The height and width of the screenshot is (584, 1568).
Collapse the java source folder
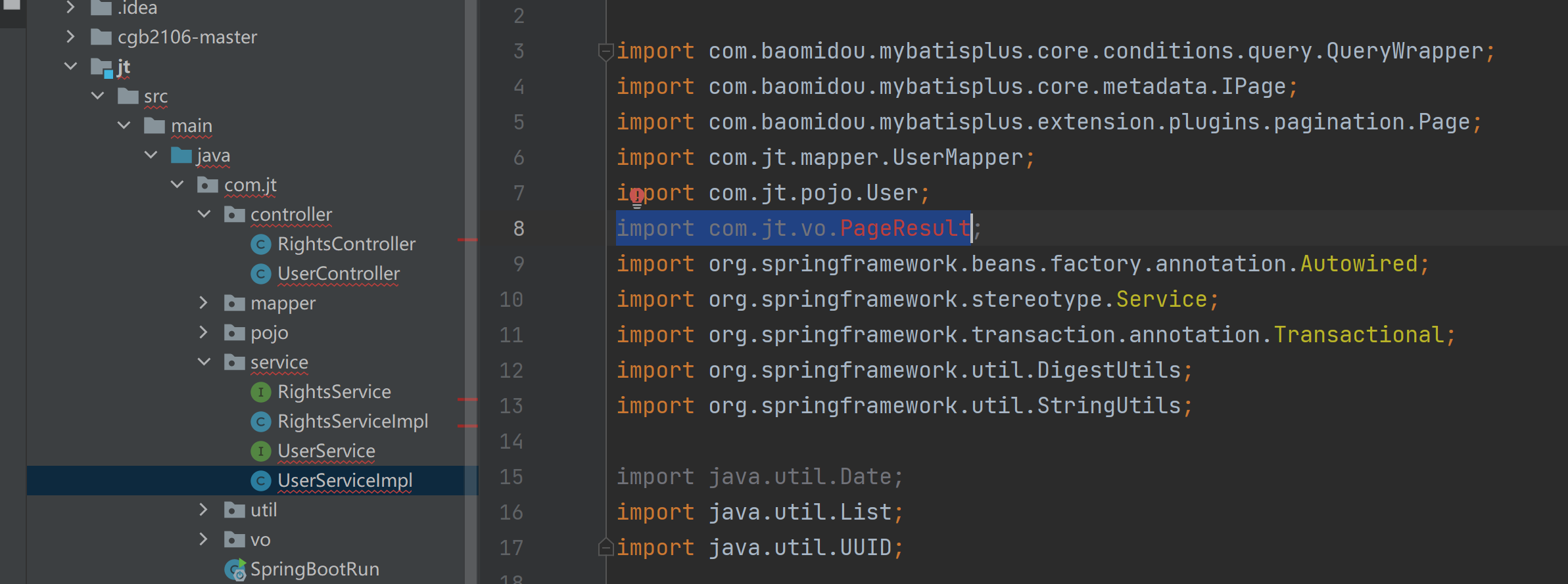[x=151, y=155]
